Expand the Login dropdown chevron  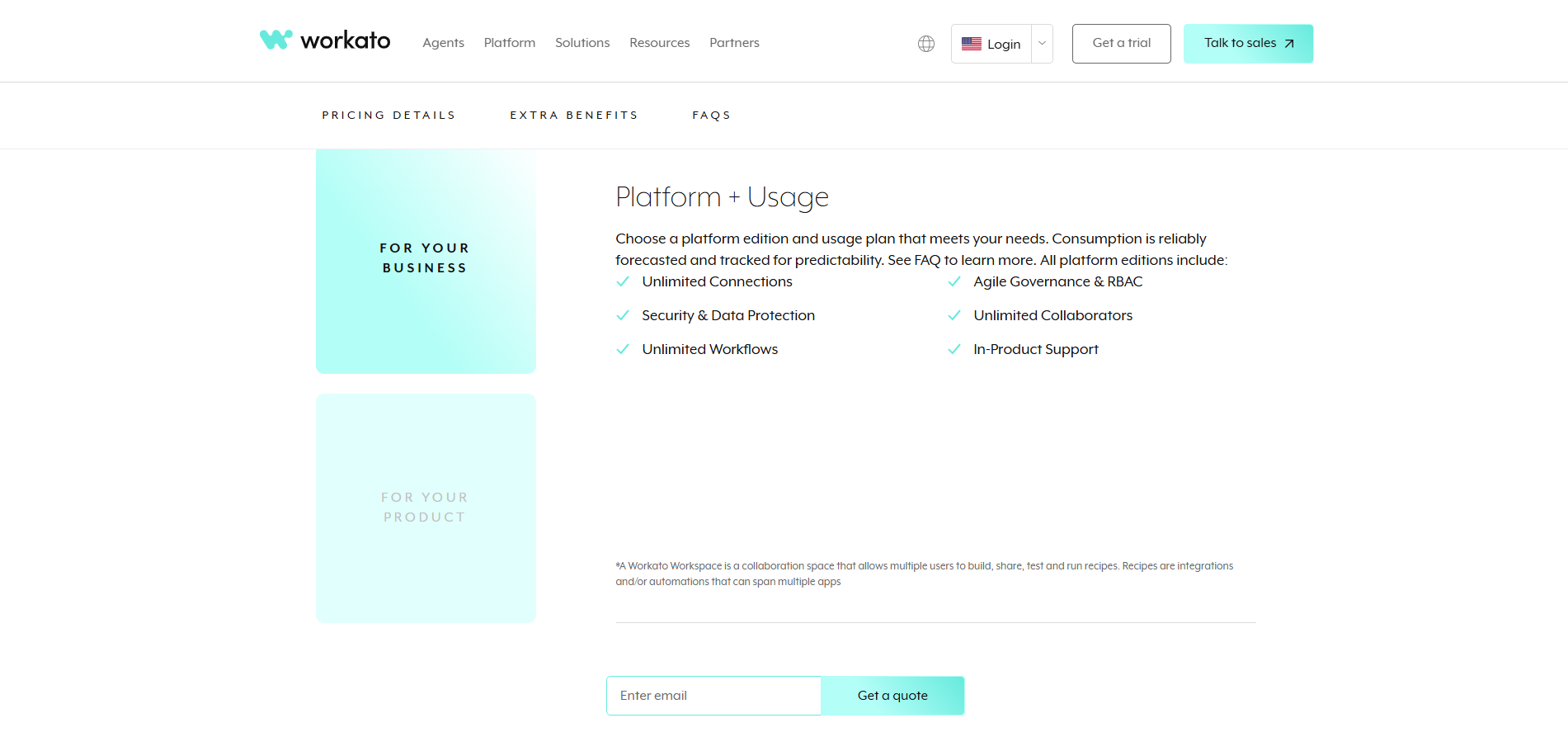pyautogui.click(x=1042, y=44)
